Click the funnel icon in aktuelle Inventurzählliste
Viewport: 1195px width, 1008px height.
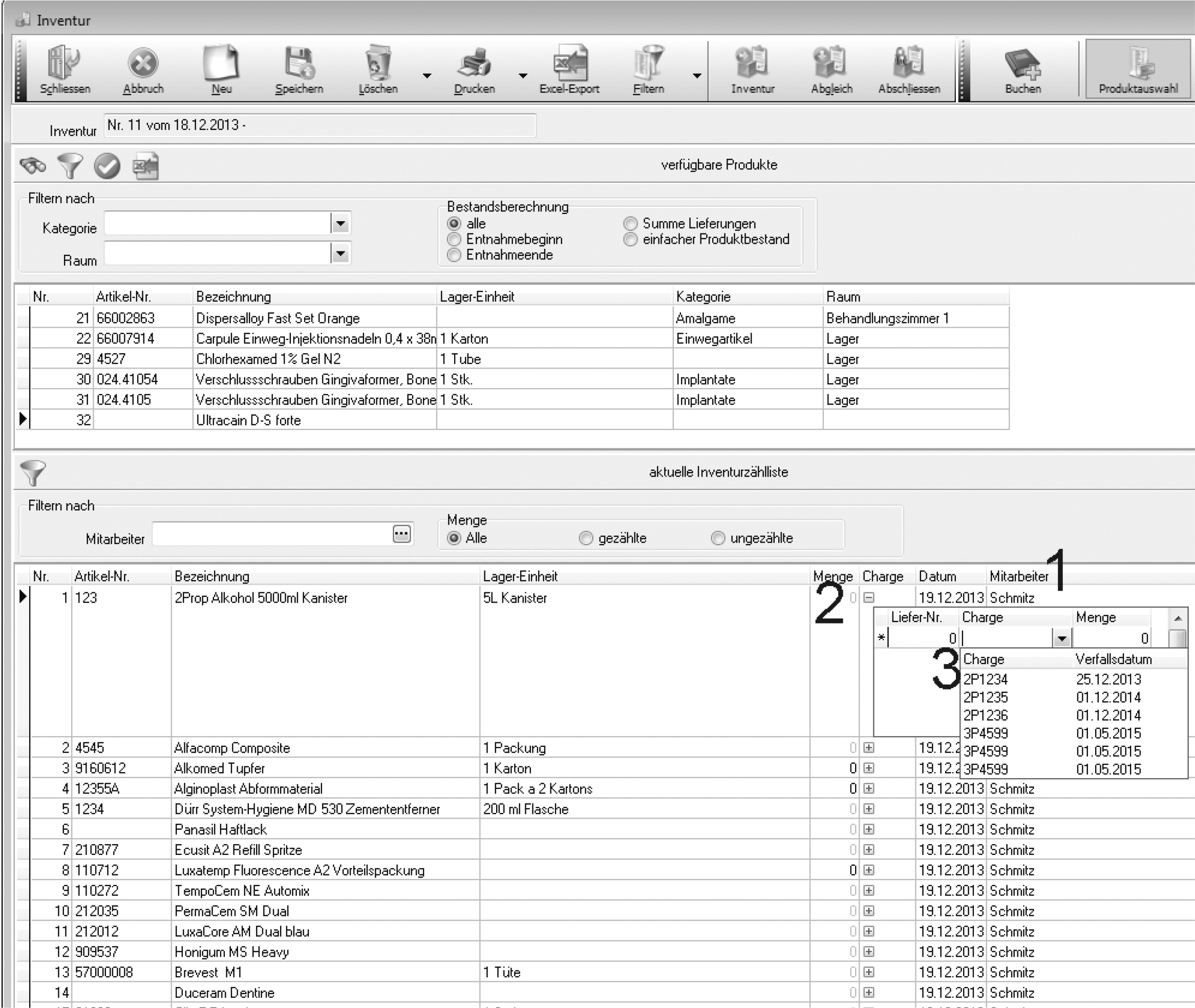tap(33, 473)
